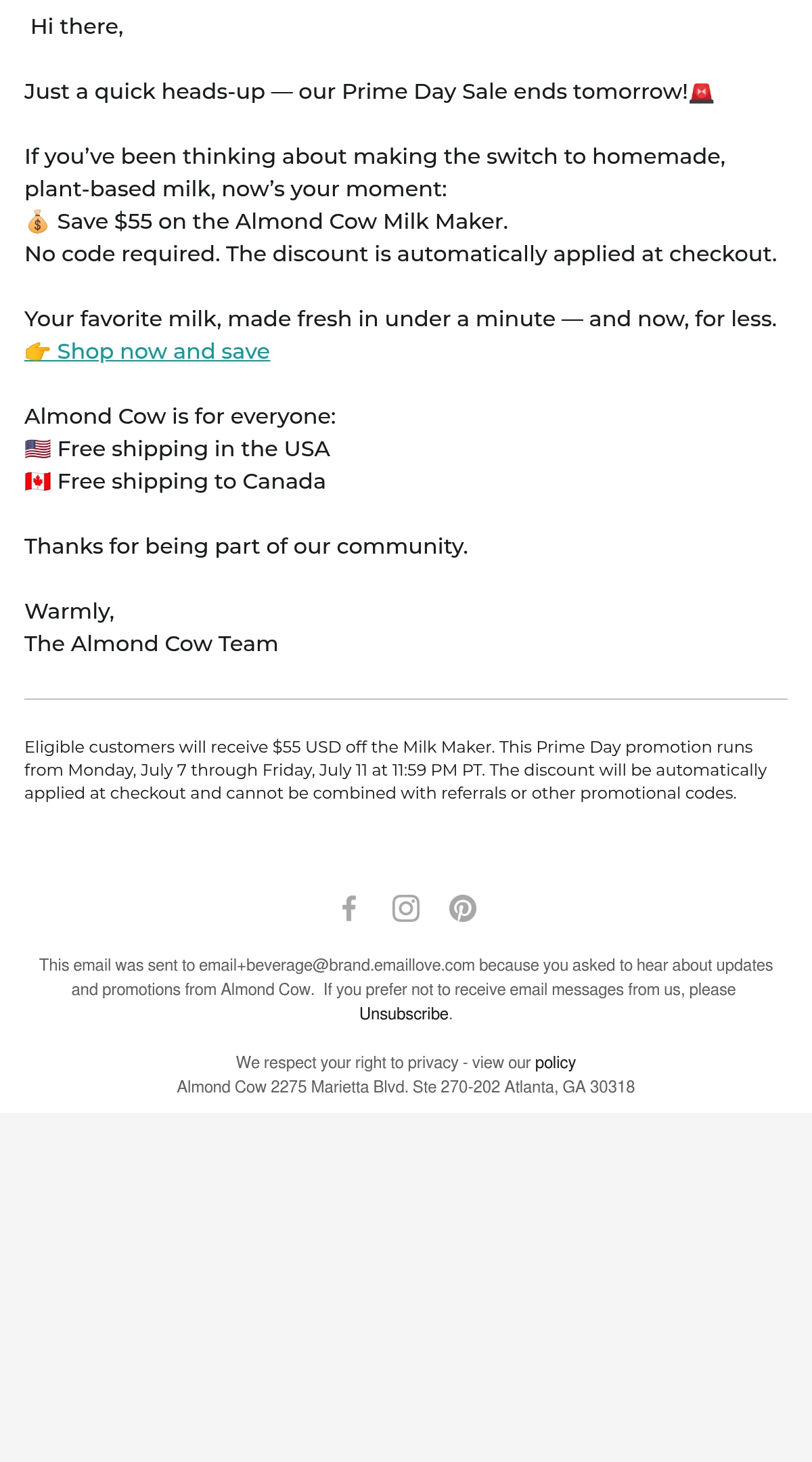
Task: Click the Prime Day Sale ends tomorrow line
Action: point(369,92)
